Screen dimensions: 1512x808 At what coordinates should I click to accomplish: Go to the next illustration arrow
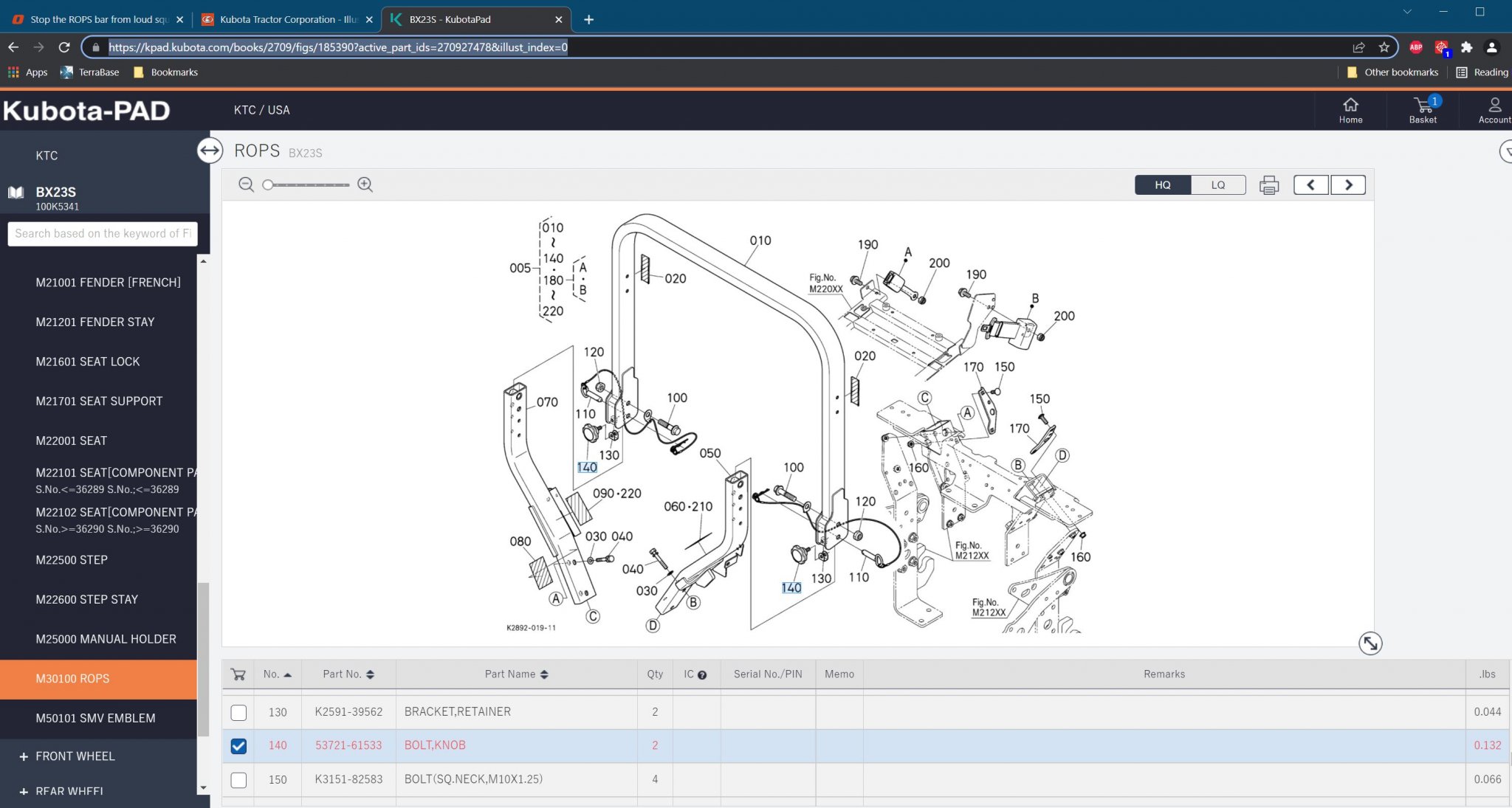1348,185
